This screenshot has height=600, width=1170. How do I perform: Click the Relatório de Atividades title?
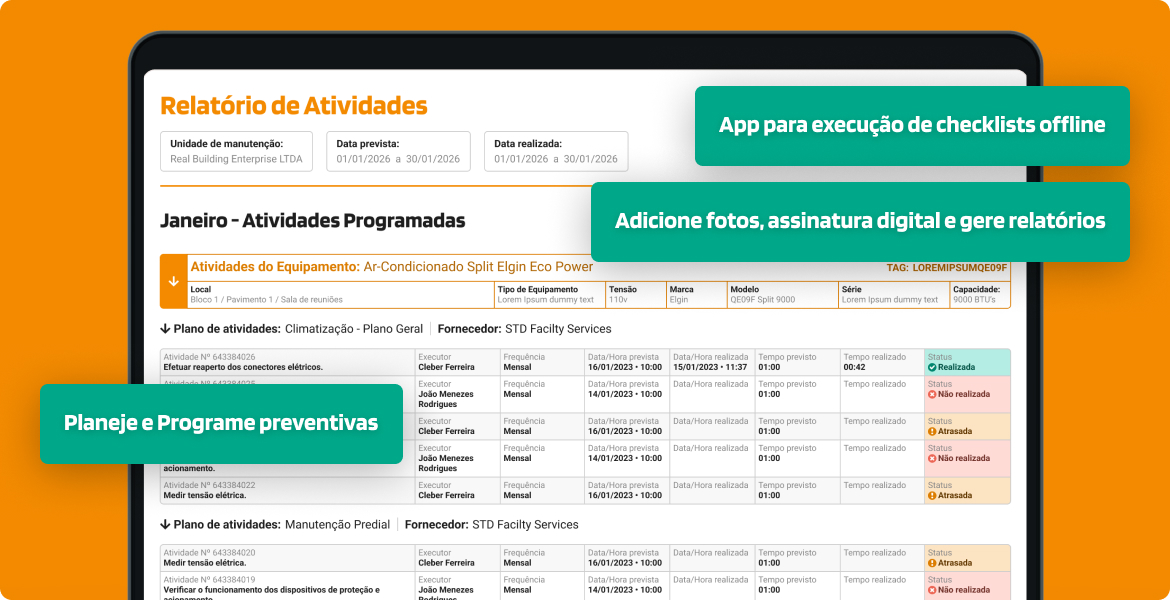293,104
